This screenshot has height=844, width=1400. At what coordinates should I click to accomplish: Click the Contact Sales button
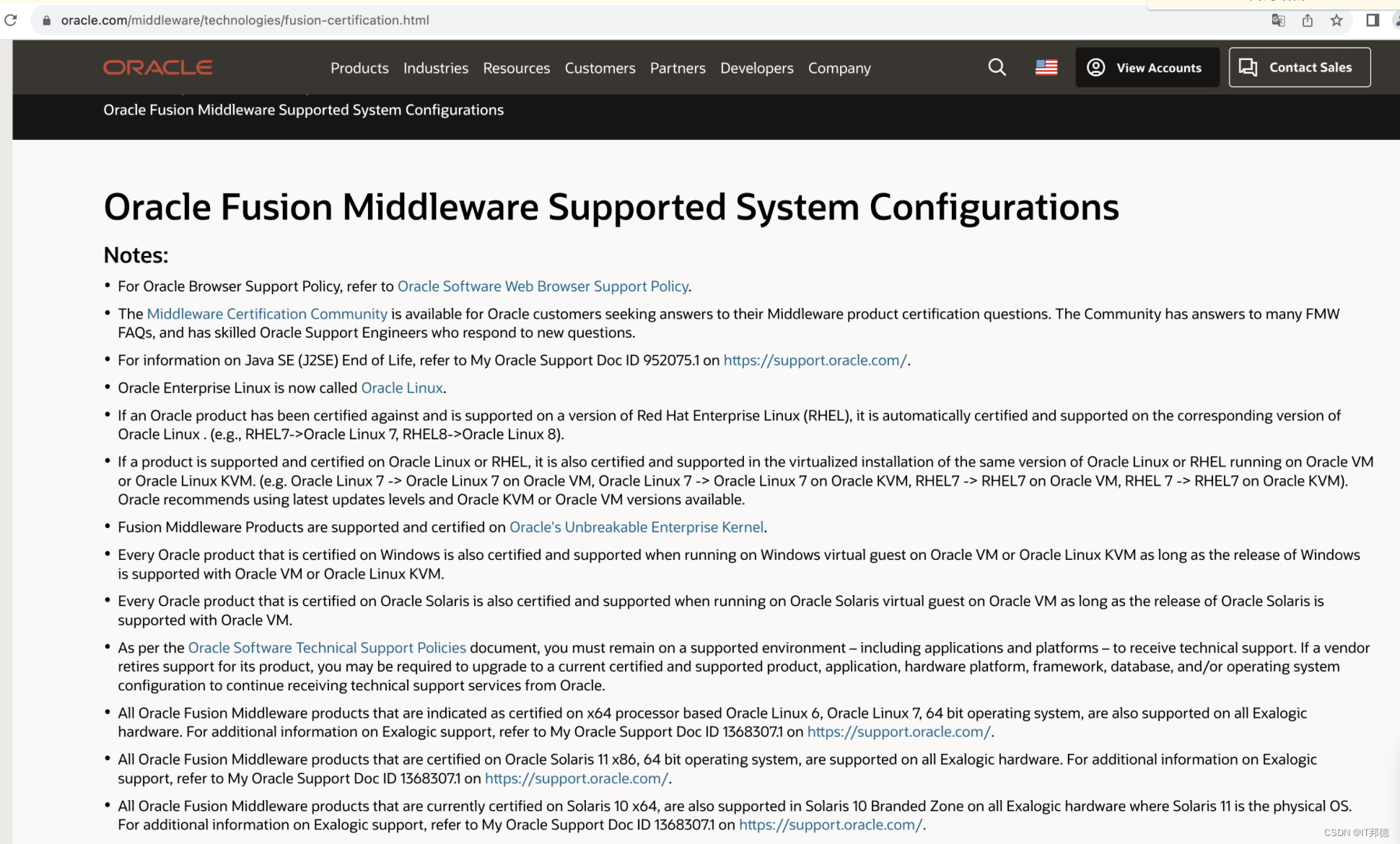point(1300,67)
